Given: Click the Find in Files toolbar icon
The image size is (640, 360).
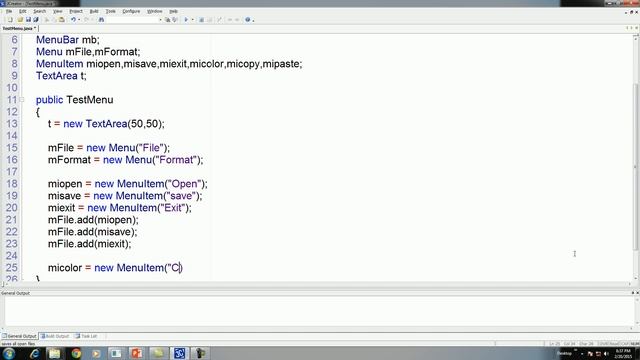Looking at the screenshot, I should (167, 20).
